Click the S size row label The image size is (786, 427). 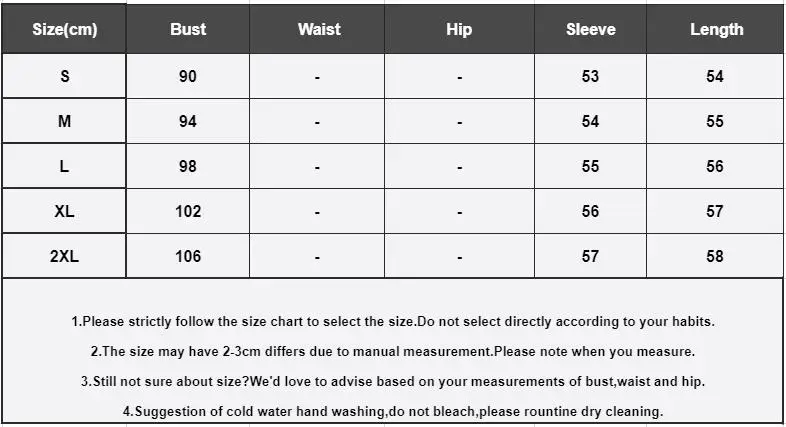(x=64, y=76)
